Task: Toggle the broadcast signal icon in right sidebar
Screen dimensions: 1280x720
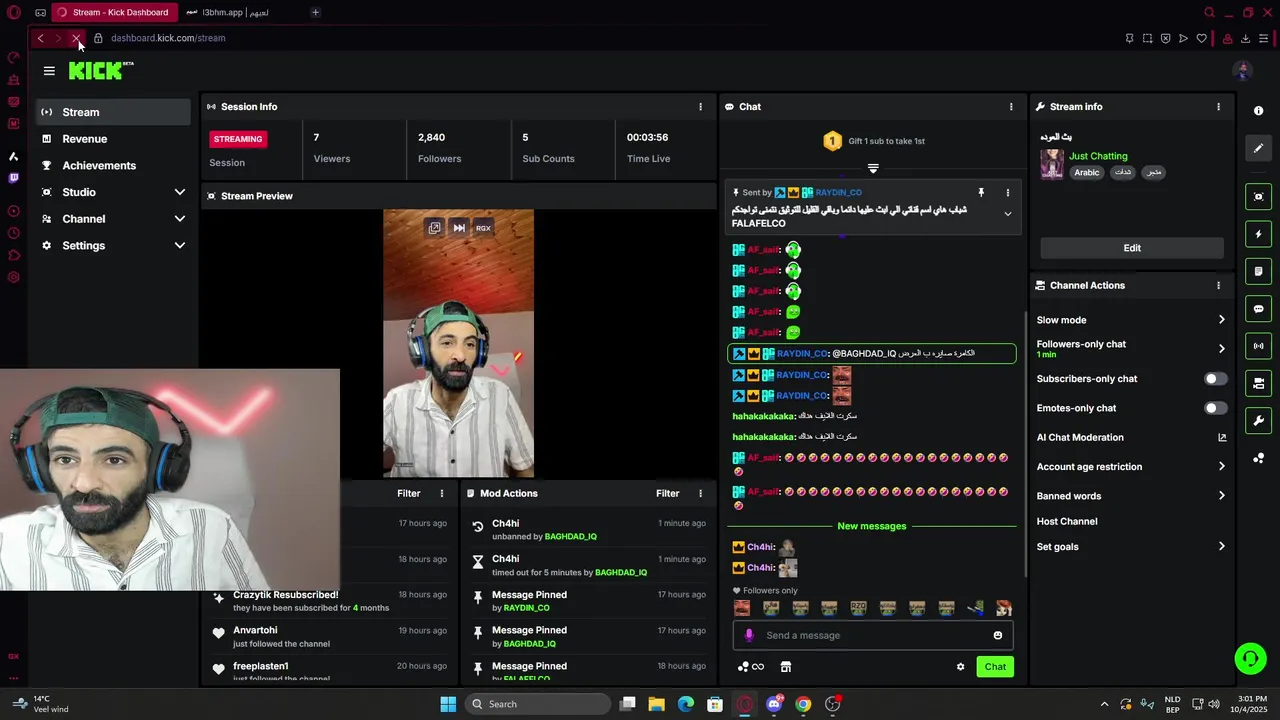Action: [1259, 346]
